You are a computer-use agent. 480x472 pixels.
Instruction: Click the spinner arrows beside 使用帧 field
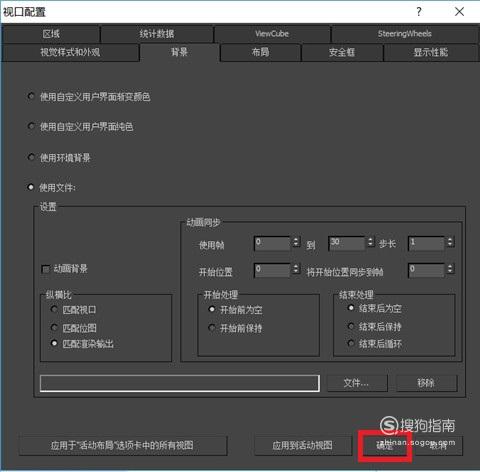click(x=296, y=242)
